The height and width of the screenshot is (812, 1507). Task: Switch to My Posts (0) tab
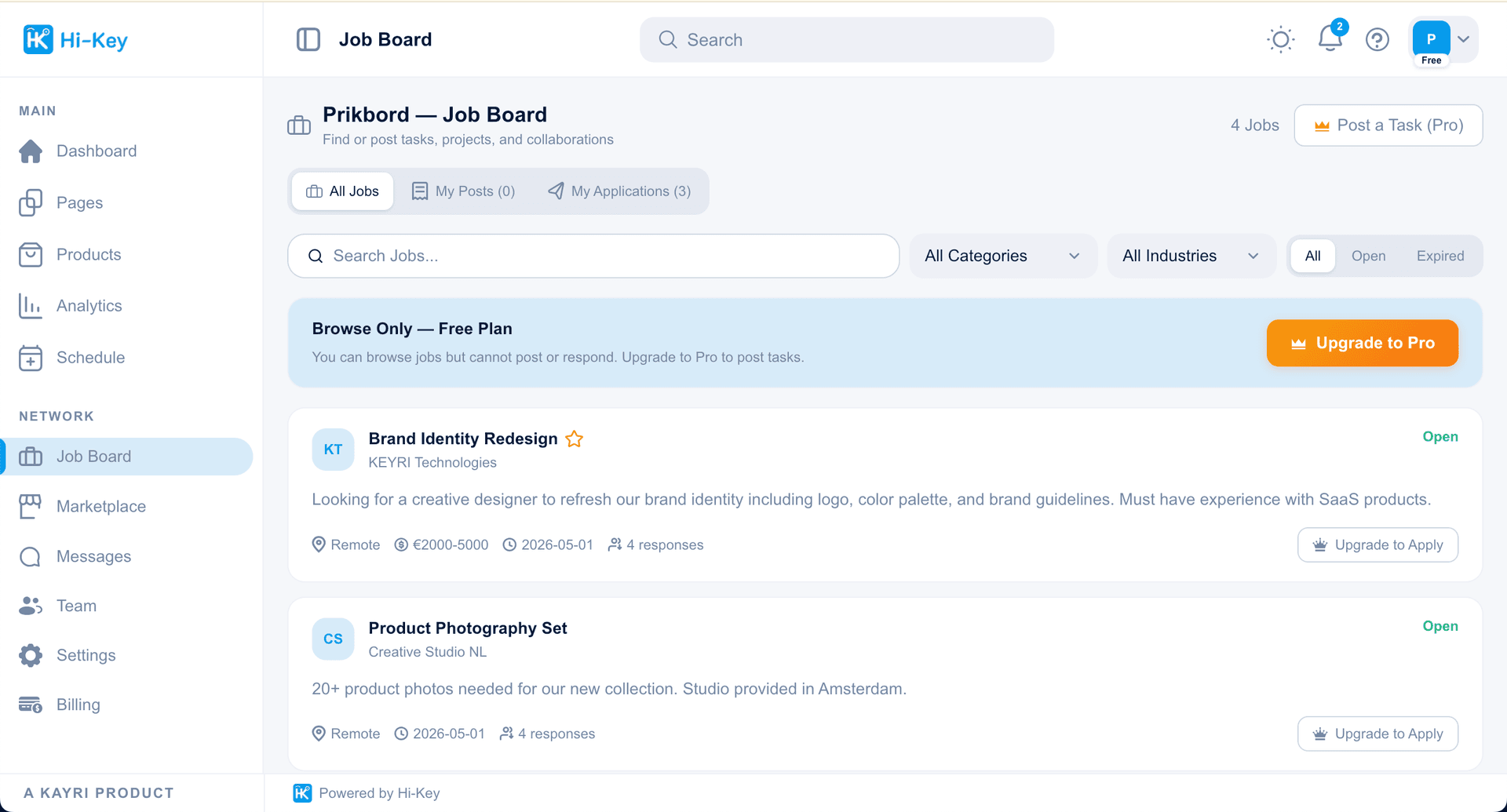tap(463, 191)
